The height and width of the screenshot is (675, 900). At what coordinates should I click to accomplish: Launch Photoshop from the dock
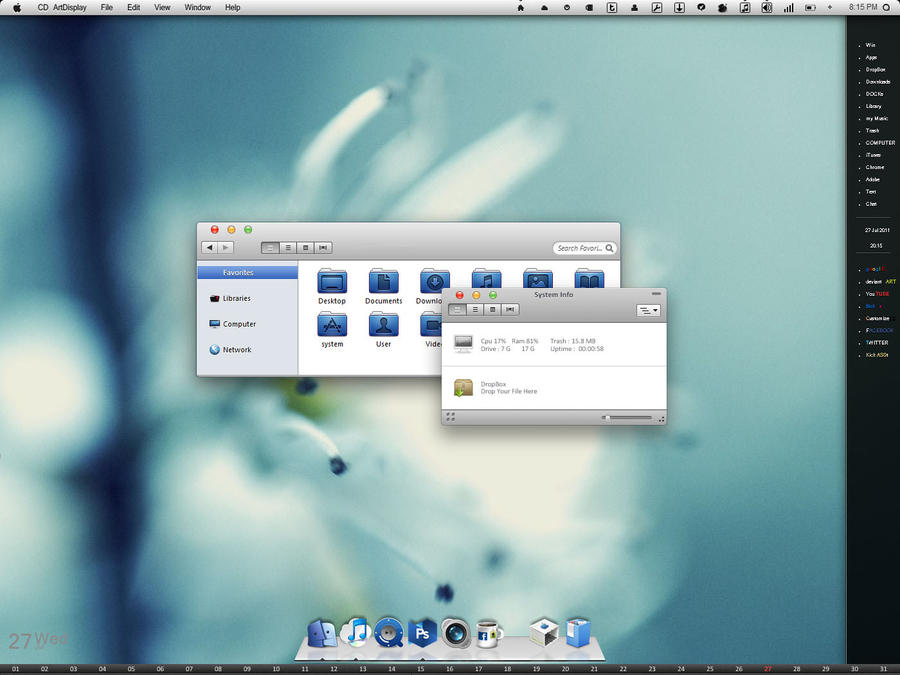pyautogui.click(x=422, y=633)
